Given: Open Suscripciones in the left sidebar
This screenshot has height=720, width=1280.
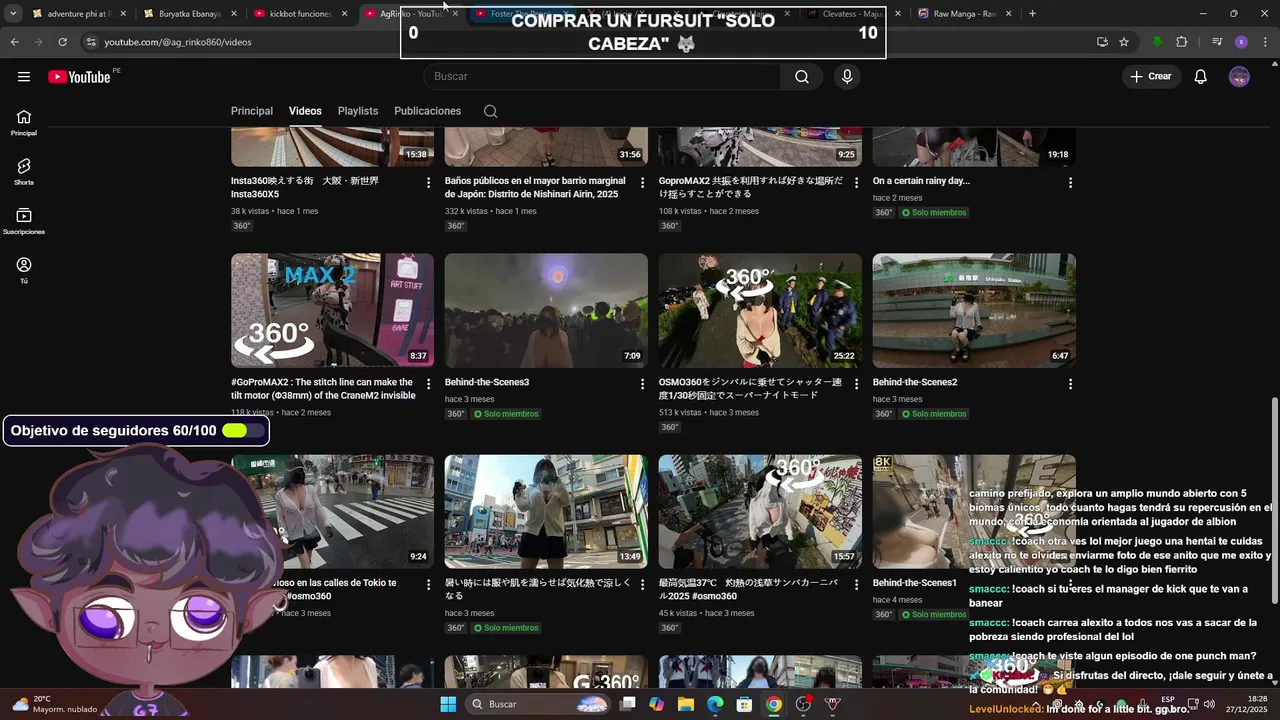Looking at the screenshot, I should (x=24, y=221).
